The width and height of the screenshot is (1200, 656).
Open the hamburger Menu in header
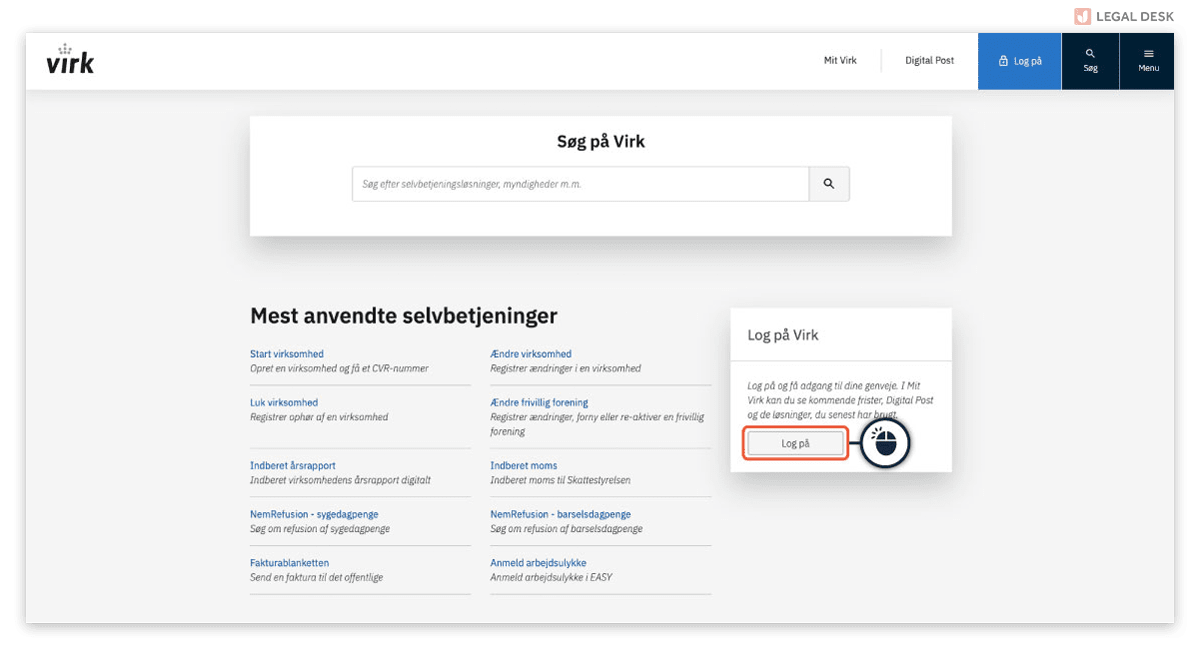(x=1148, y=61)
